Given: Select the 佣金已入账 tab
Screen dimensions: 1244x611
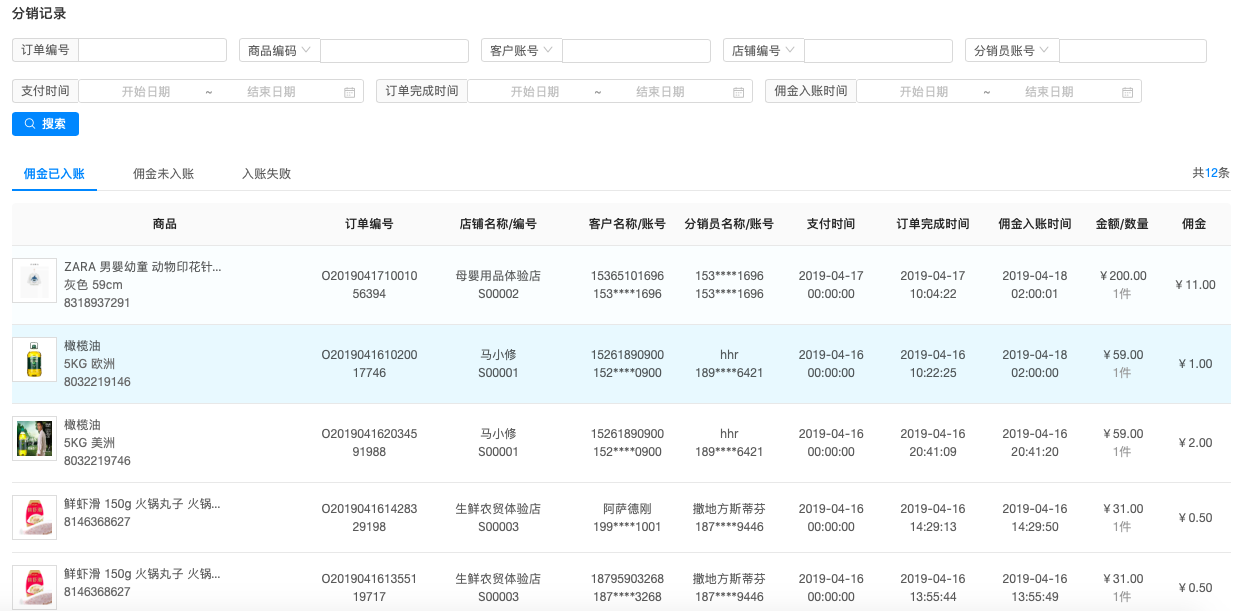Looking at the screenshot, I should point(54,174).
